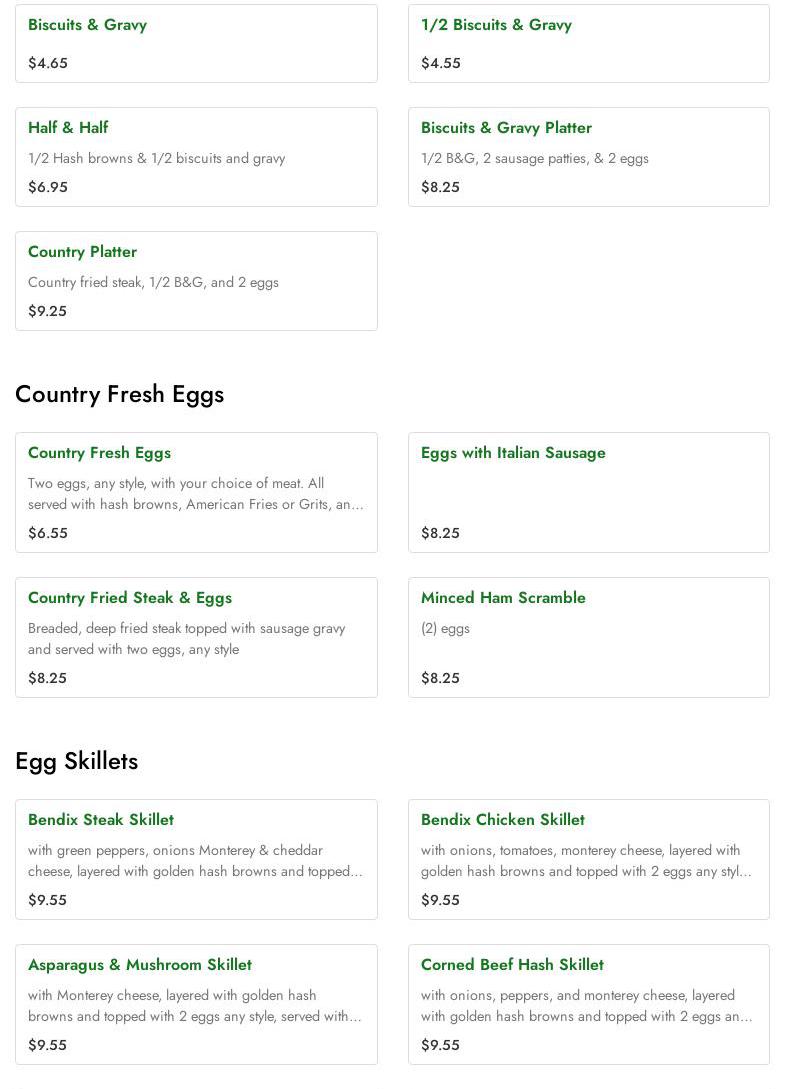Viewport: 785px width, 1089px height.
Task: Click the $6.95 price under Half & Half
Action: click(x=47, y=187)
